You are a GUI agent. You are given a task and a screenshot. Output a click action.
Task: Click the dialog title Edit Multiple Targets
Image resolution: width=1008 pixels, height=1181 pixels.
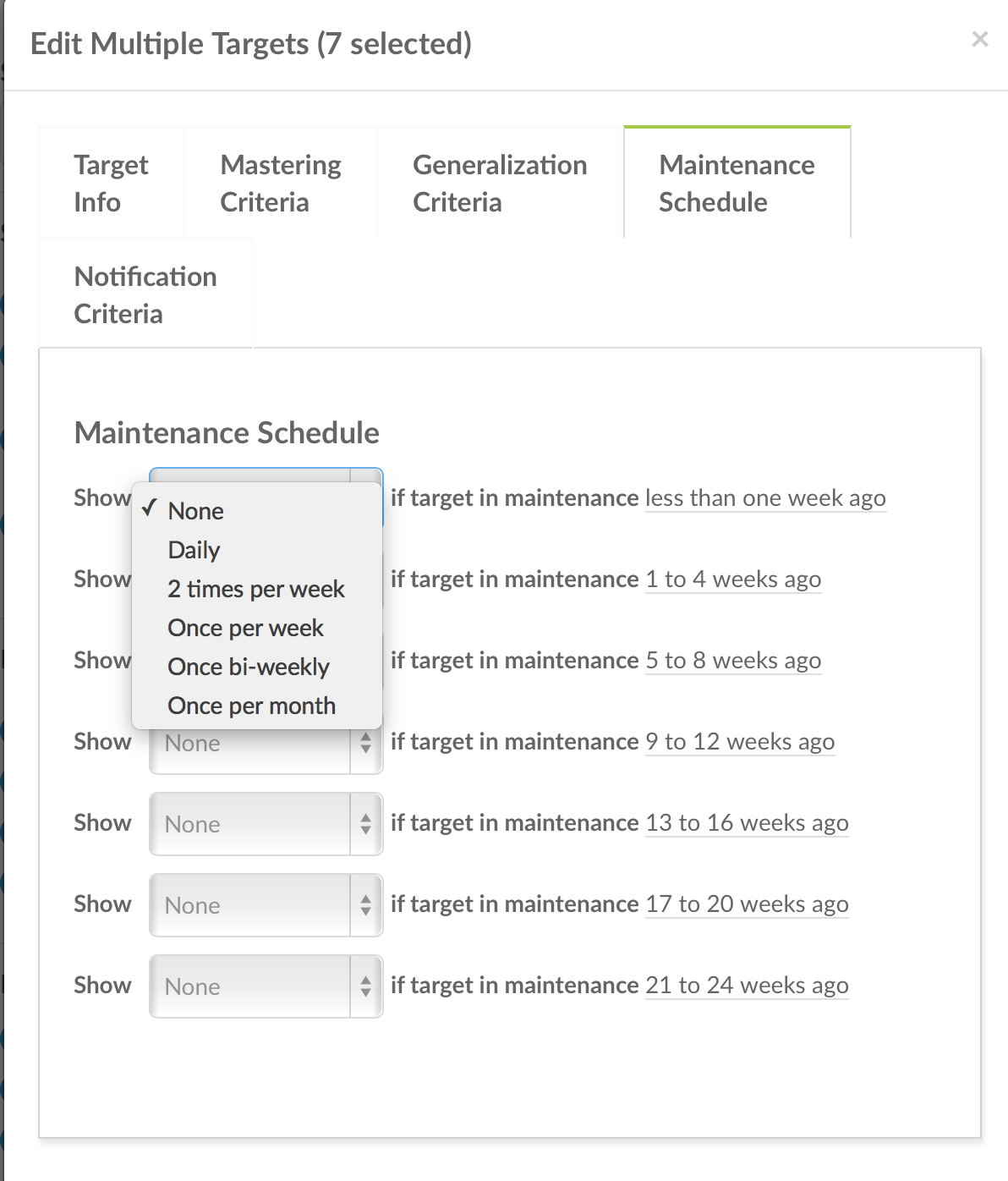click(251, 44)
